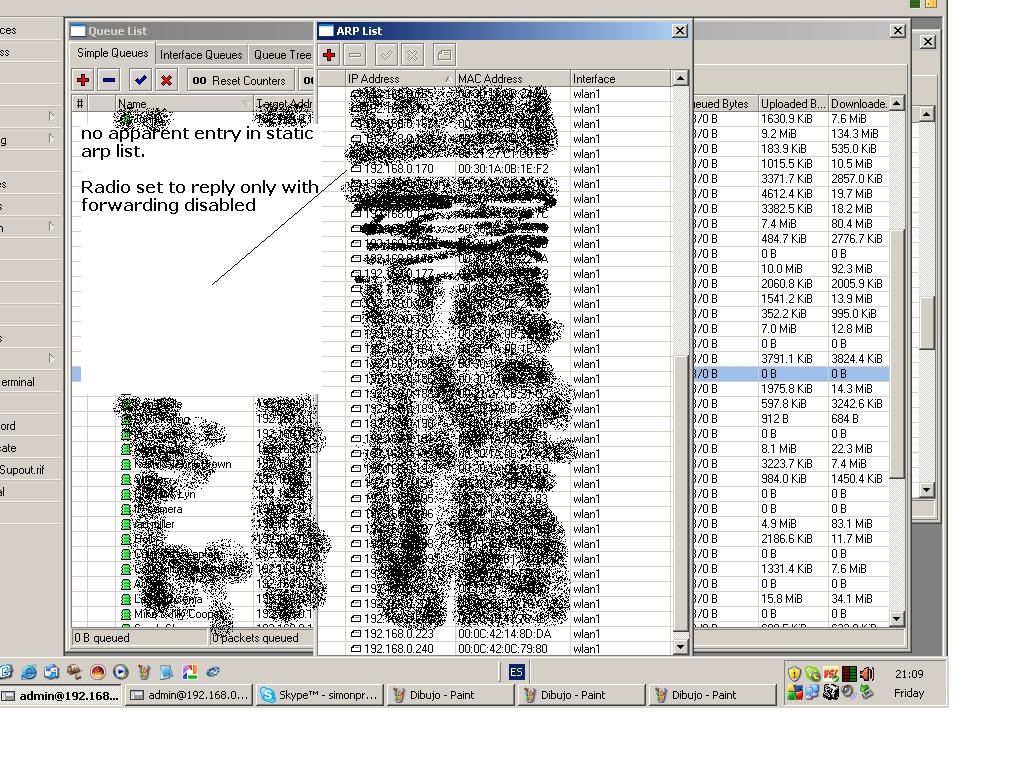The height and width of the screenshot is (768, 1024).
Task: Add a new ARP entry with red plus
Action: [329, 55]
